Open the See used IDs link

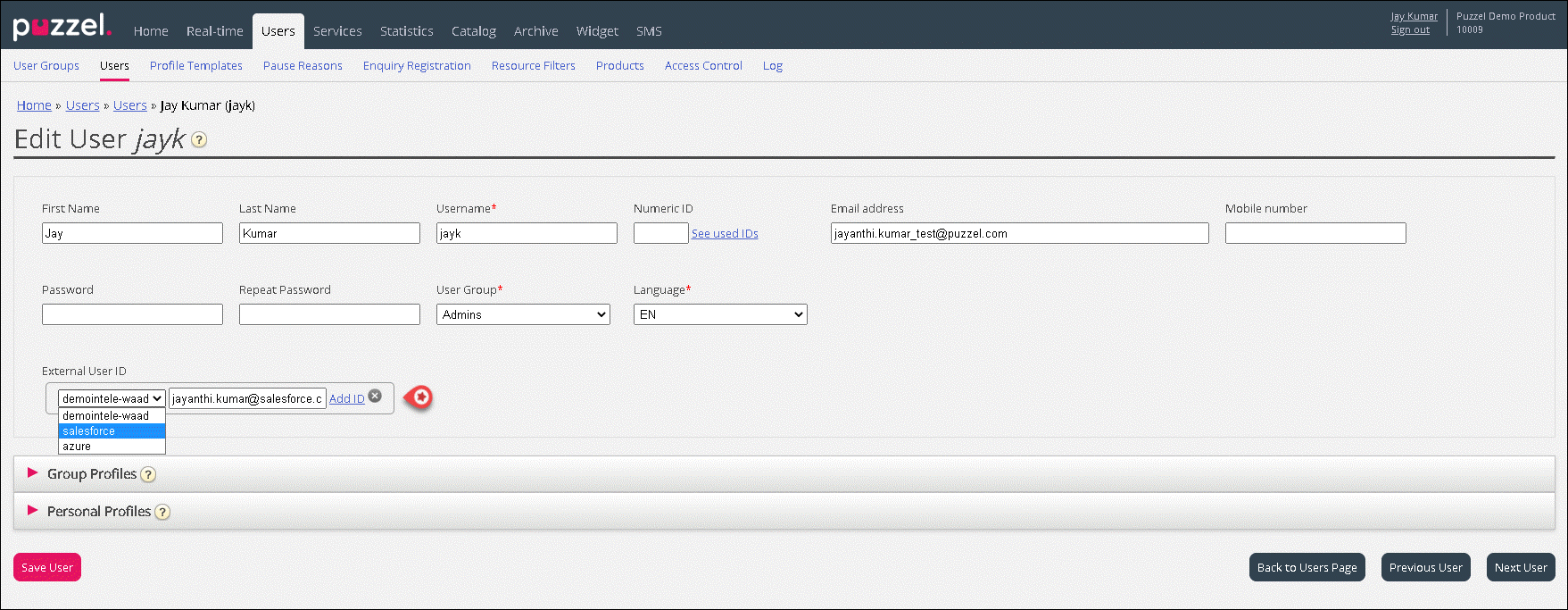click(x=725, y=234)
